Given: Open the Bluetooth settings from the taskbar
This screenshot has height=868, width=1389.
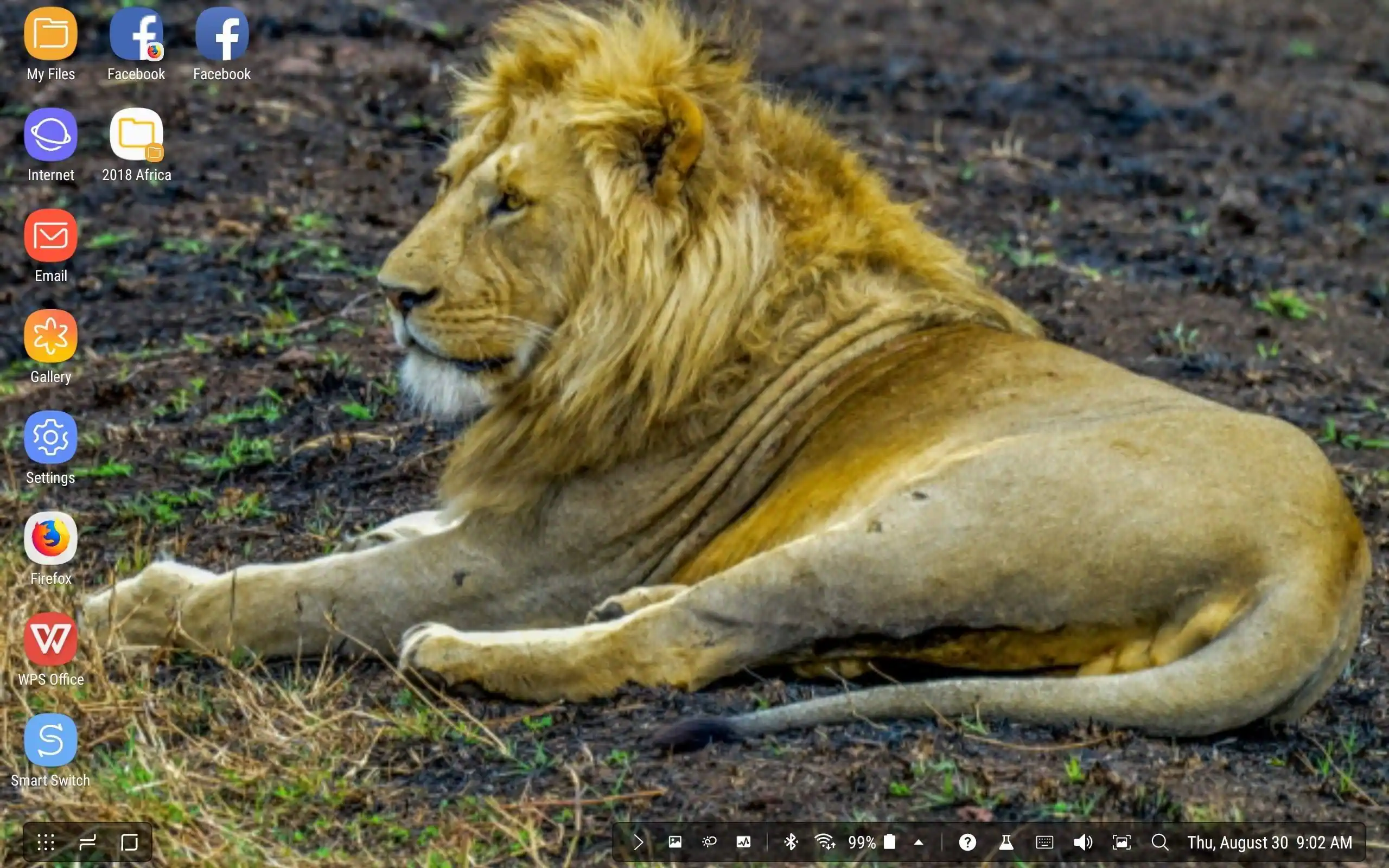Looking at the screenshot, I should (791, 842).
